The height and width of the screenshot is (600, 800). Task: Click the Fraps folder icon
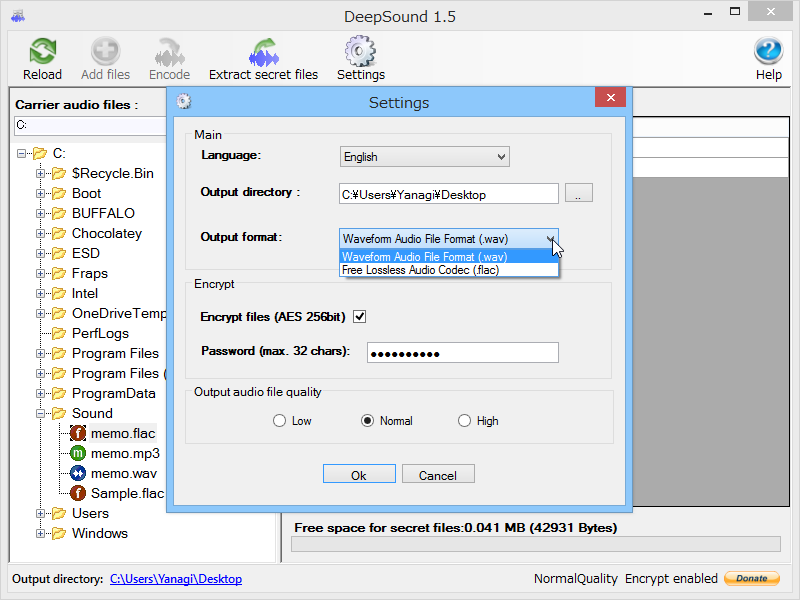pyautogui.click(x=59, y=273)
